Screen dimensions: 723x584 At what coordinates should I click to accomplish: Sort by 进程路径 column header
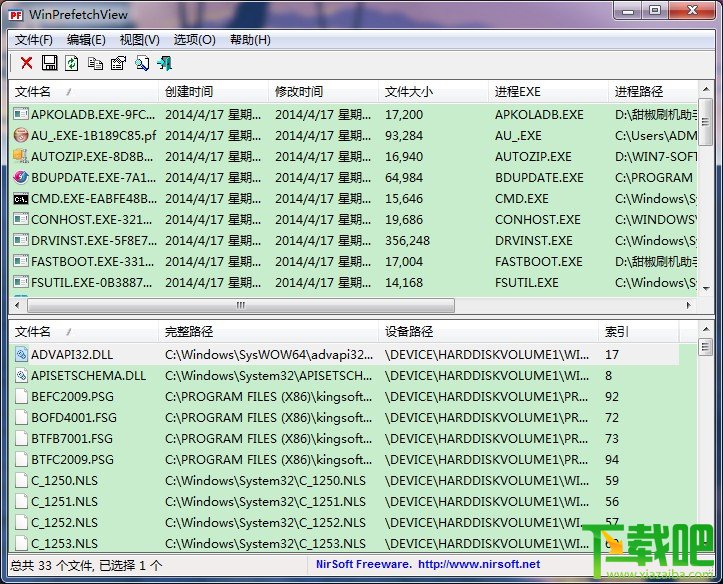pyautogui.click(x=653, y=91)
